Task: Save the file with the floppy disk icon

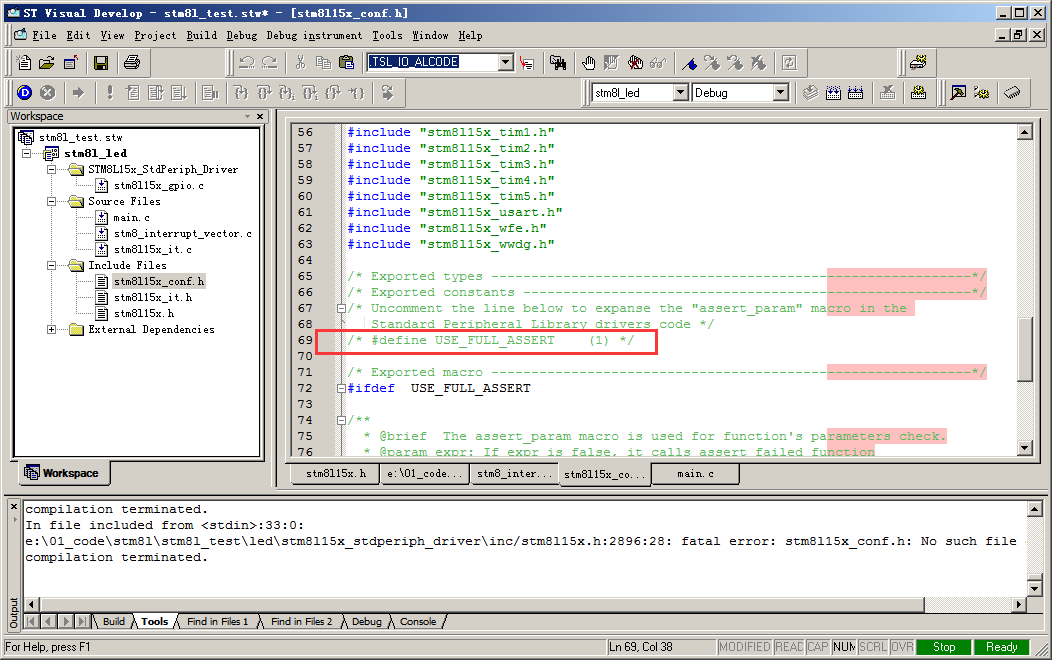Action: (101, 63)
